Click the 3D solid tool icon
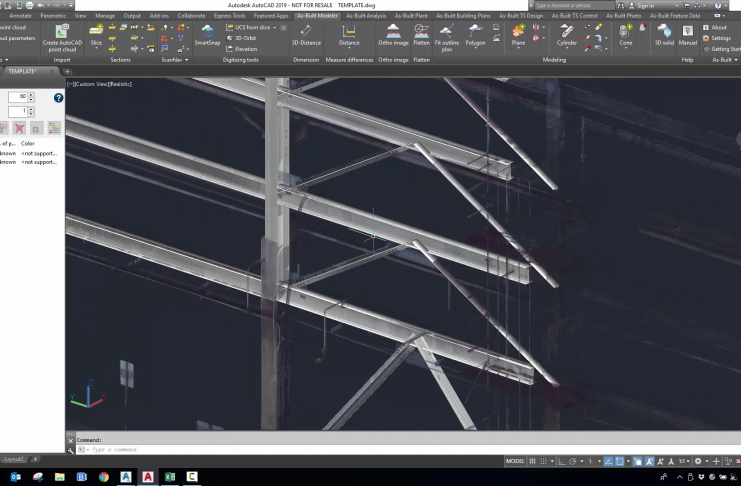741x486 pixels. [664, 33]
